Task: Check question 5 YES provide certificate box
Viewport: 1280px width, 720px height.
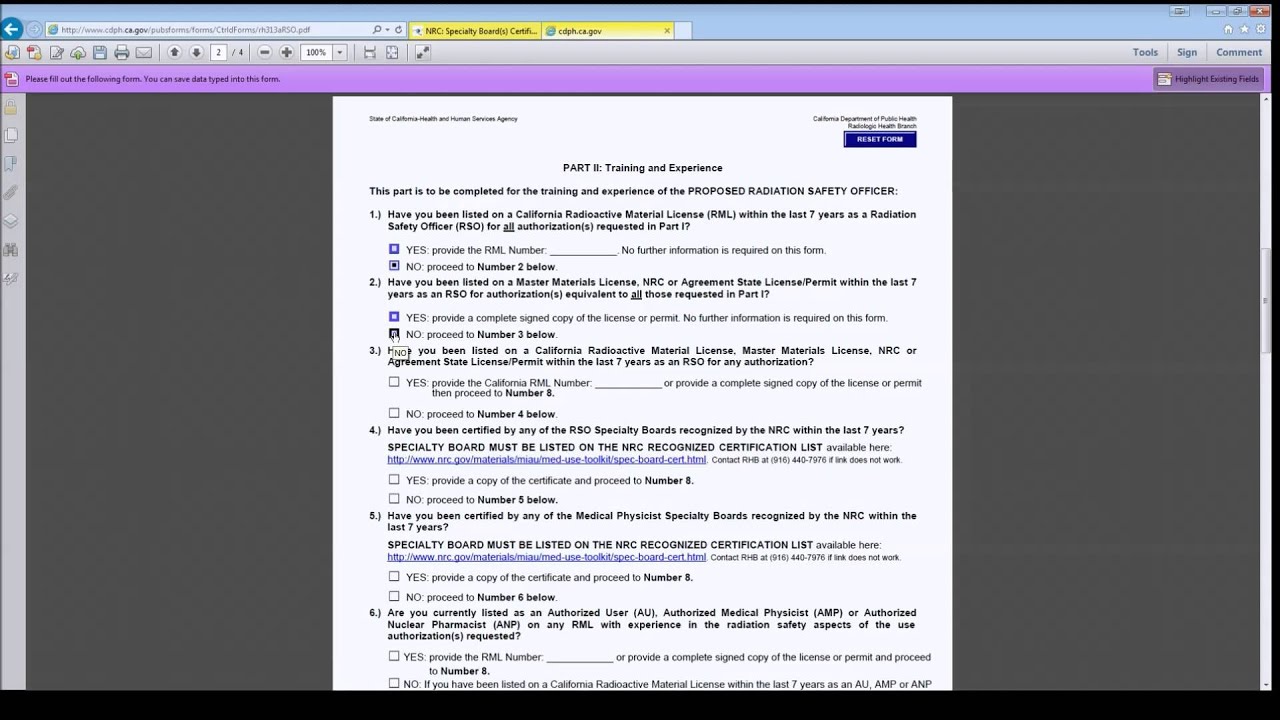Action: tap(394, 576)
